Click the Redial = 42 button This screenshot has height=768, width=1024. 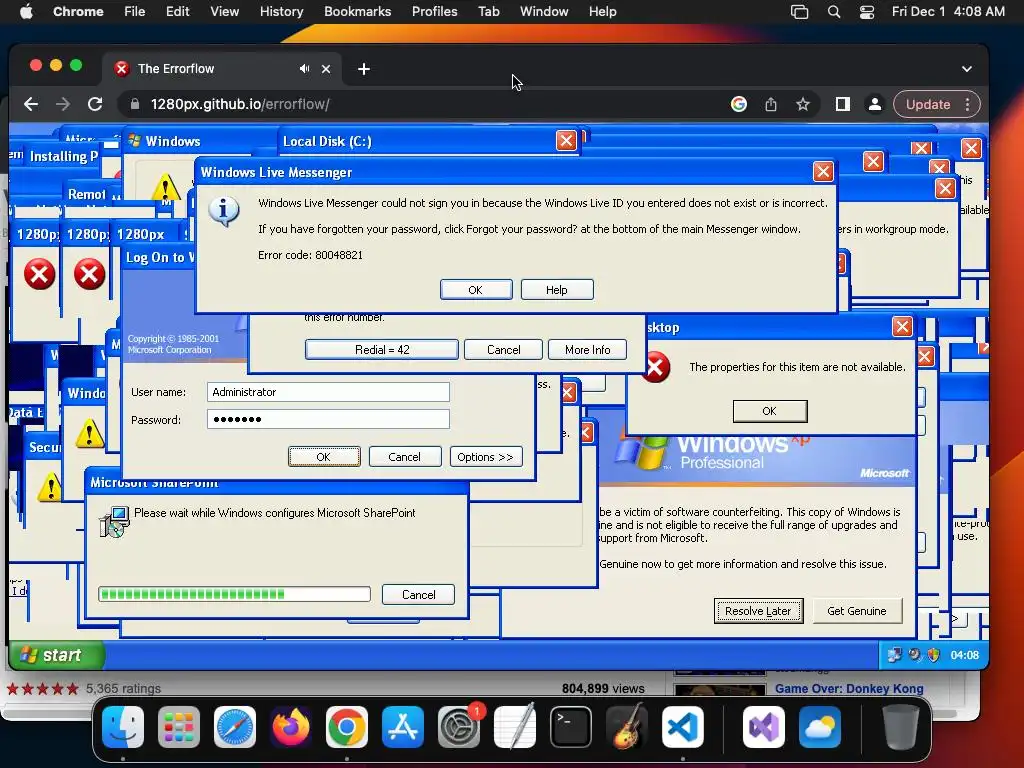(x=382, y=350)
